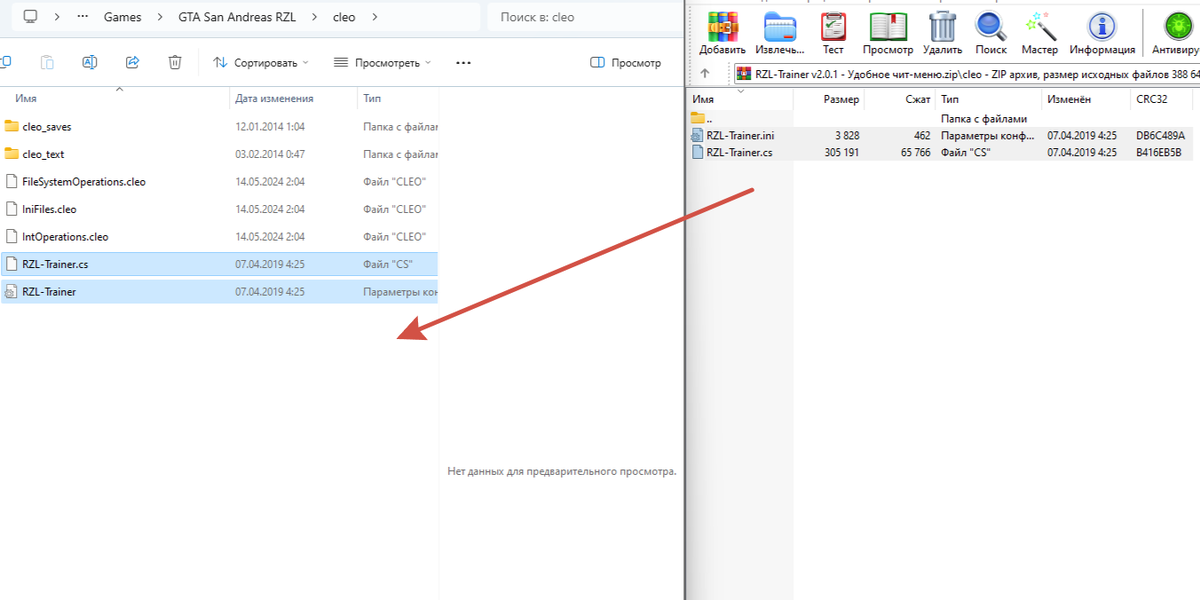Screen dimensions: 1200x600
Task: Click the DB6C489A CRC32 value
Action: [1160, 135]
